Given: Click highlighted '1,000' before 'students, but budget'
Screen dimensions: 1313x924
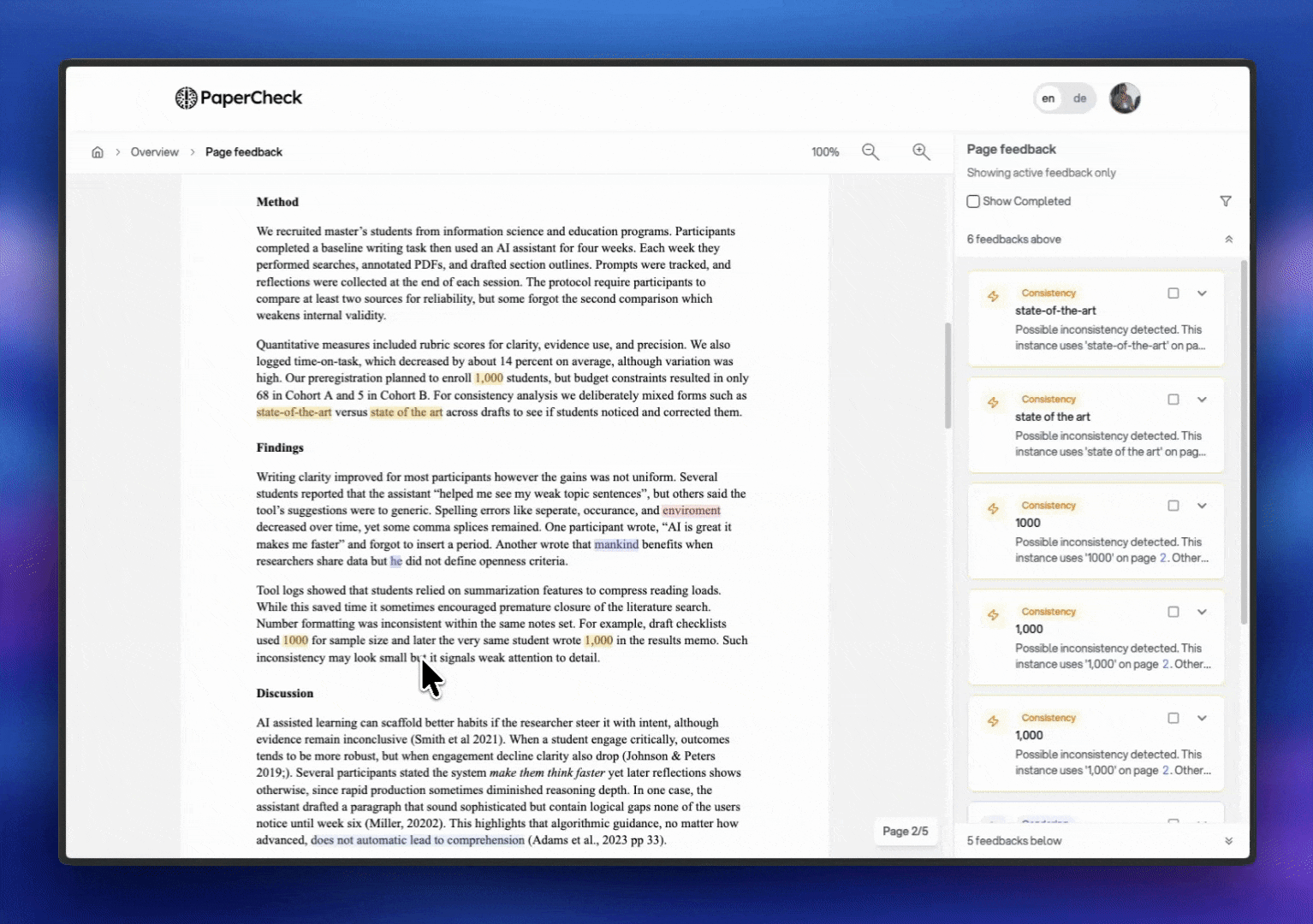Looking at the screenshot, I should pyautogui.click(x=489, y=378).
